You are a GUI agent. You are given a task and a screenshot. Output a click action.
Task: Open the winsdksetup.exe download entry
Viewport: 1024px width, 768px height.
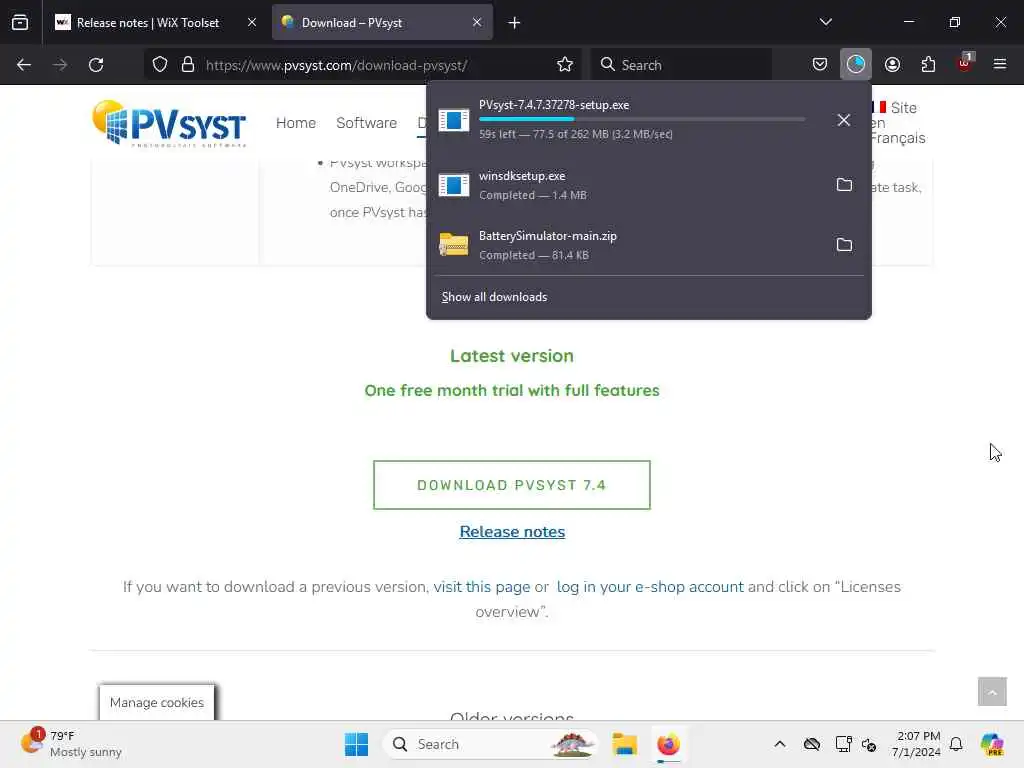coord(628,185)
